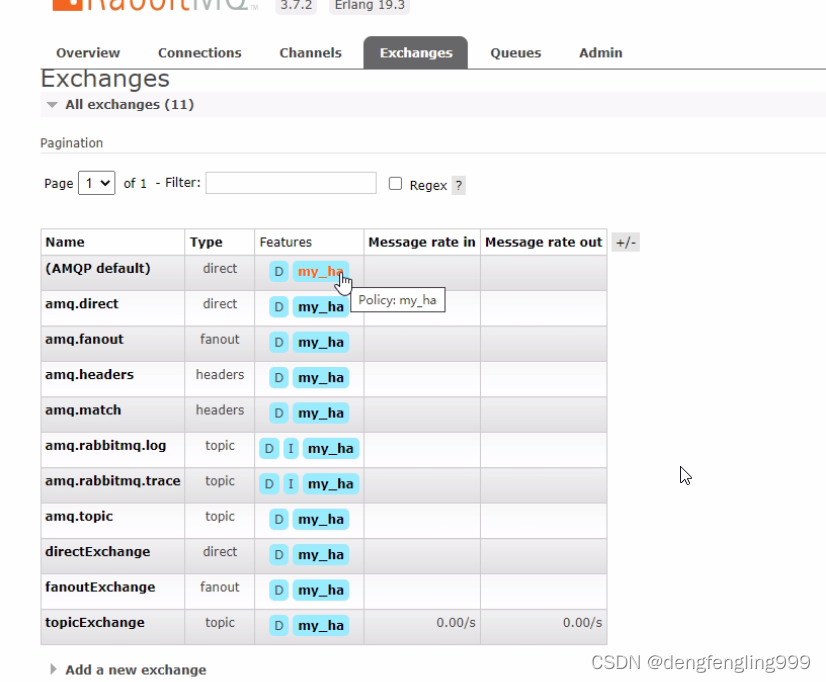Open the Page number dropdown
This screenshot has height=682, width=826.
(97, 183)
